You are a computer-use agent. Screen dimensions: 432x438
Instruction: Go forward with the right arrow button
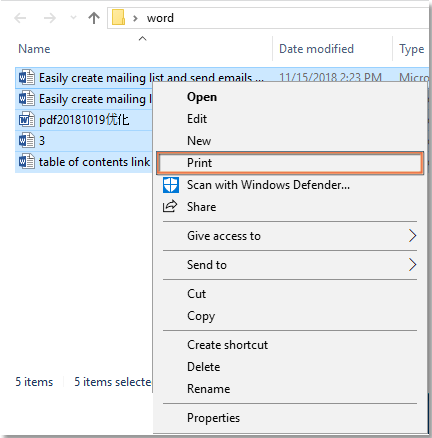50,18
